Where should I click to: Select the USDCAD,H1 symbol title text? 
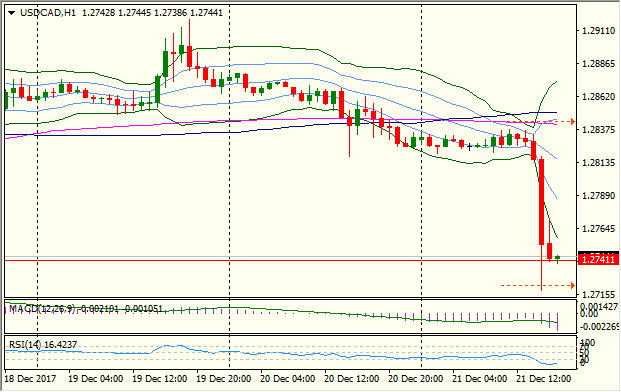tap(48, 13)
